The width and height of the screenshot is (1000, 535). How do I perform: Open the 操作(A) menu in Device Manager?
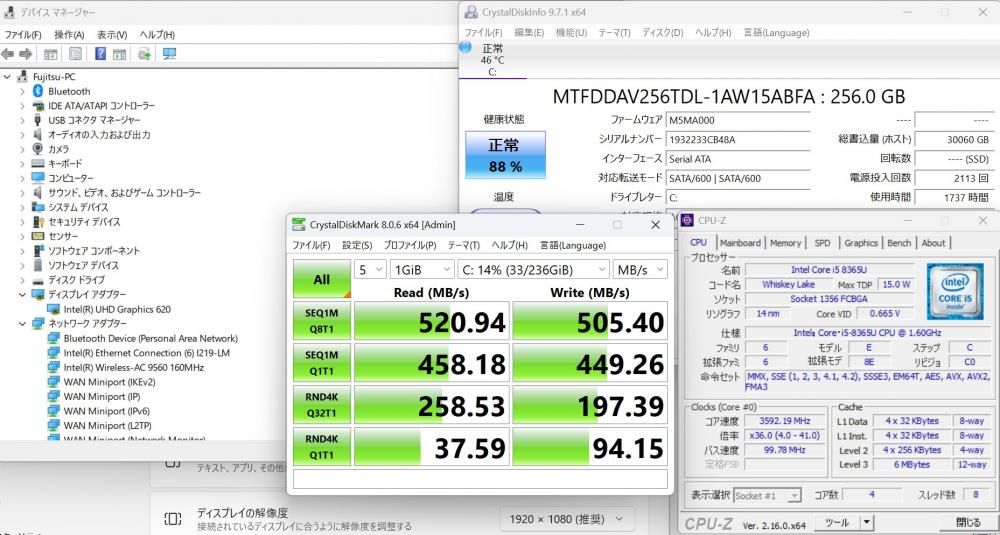click(x=69, y=34)
